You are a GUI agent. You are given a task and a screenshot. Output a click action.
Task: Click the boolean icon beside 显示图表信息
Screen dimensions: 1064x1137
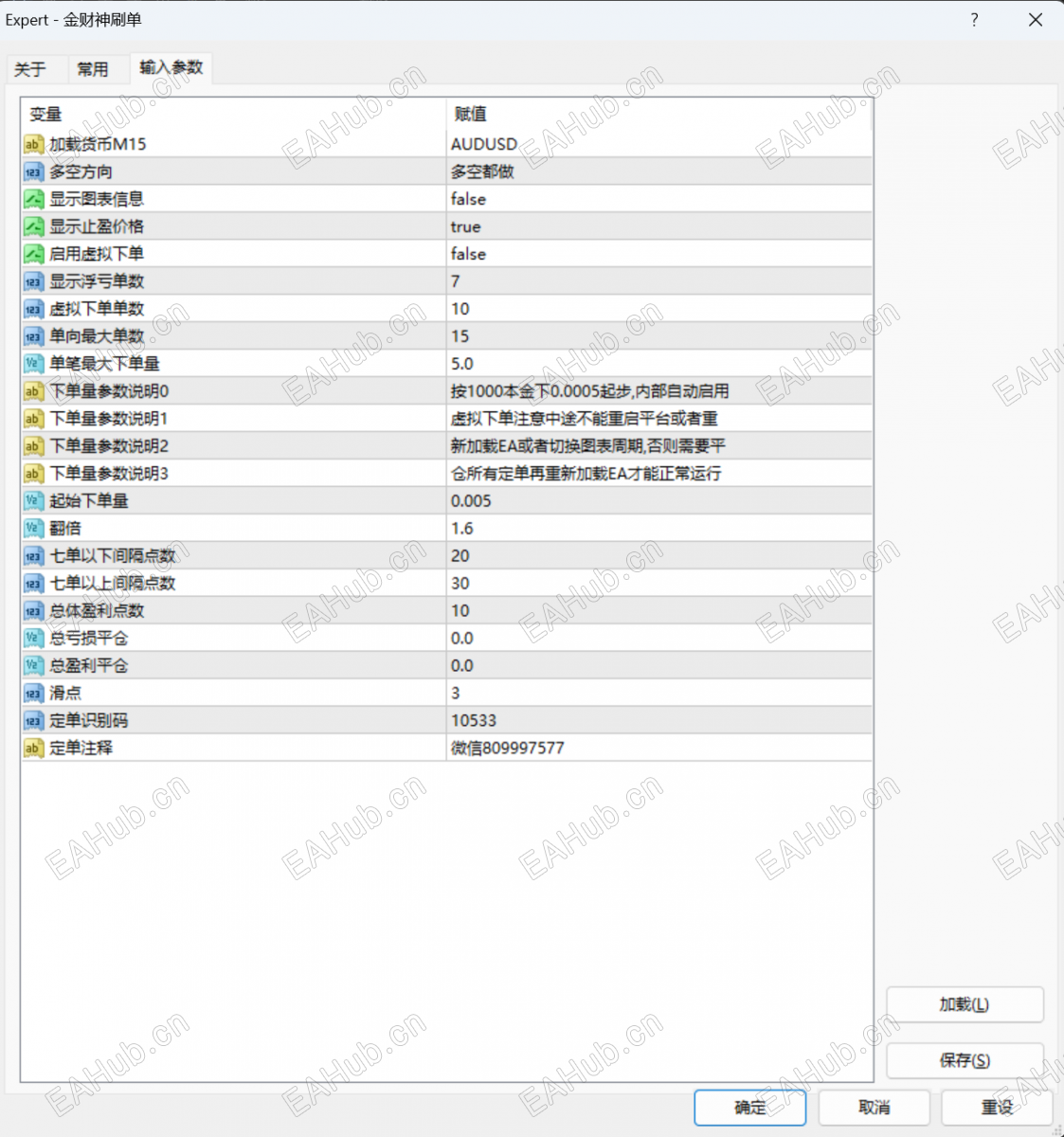(x=33, y=199)
